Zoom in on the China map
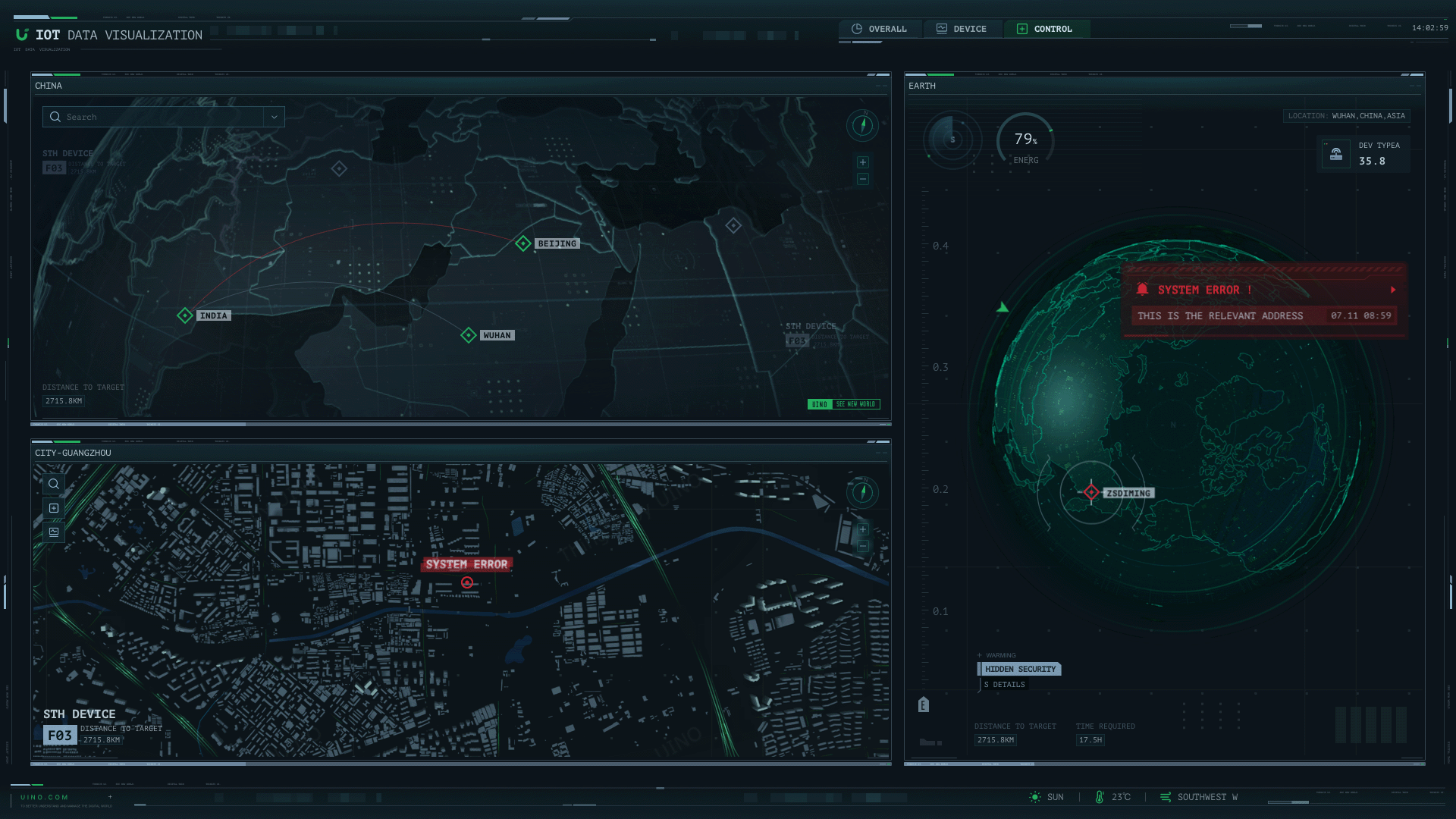 click(862, 162)
